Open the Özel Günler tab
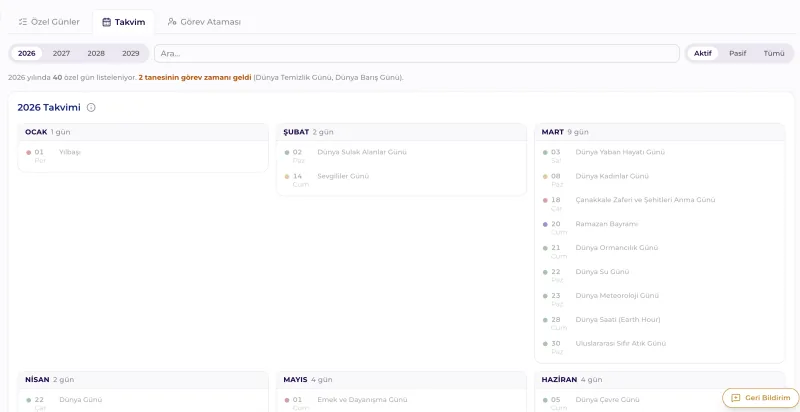This screenshot has width=800, height=412. click(49, 22)
